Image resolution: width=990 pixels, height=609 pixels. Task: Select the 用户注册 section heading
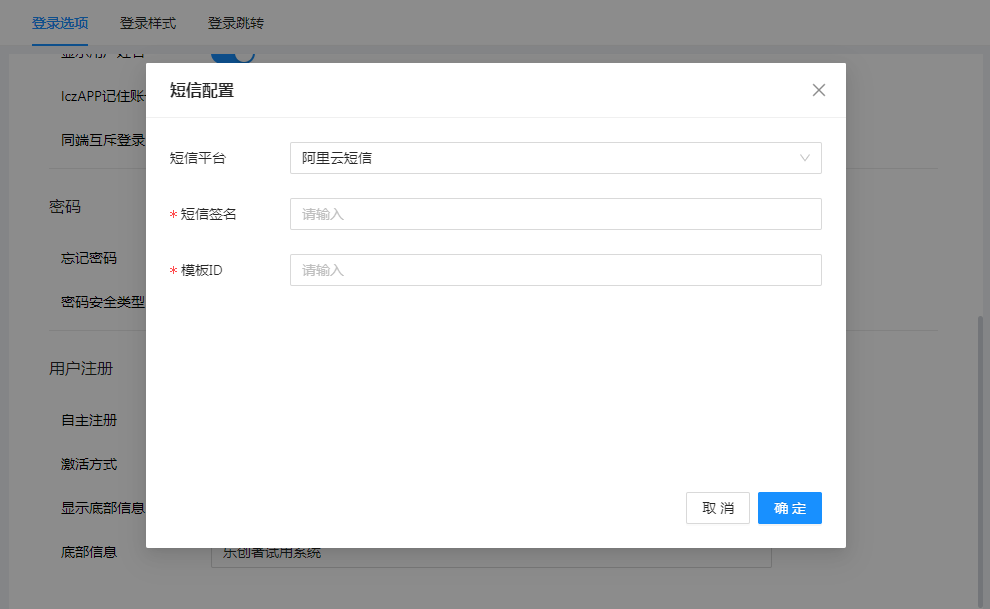81,369
